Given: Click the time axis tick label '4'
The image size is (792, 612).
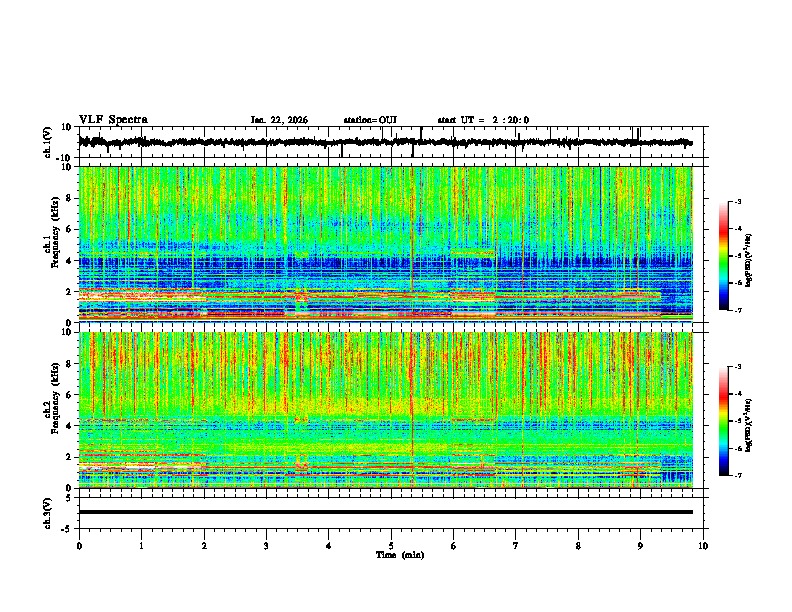Looking at the screenshot, I should coord(329,546).
